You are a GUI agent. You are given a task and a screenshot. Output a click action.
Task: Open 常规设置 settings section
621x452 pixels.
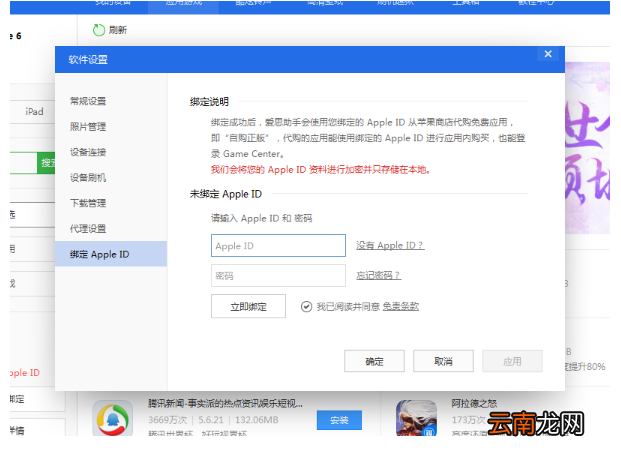point(88,101)
